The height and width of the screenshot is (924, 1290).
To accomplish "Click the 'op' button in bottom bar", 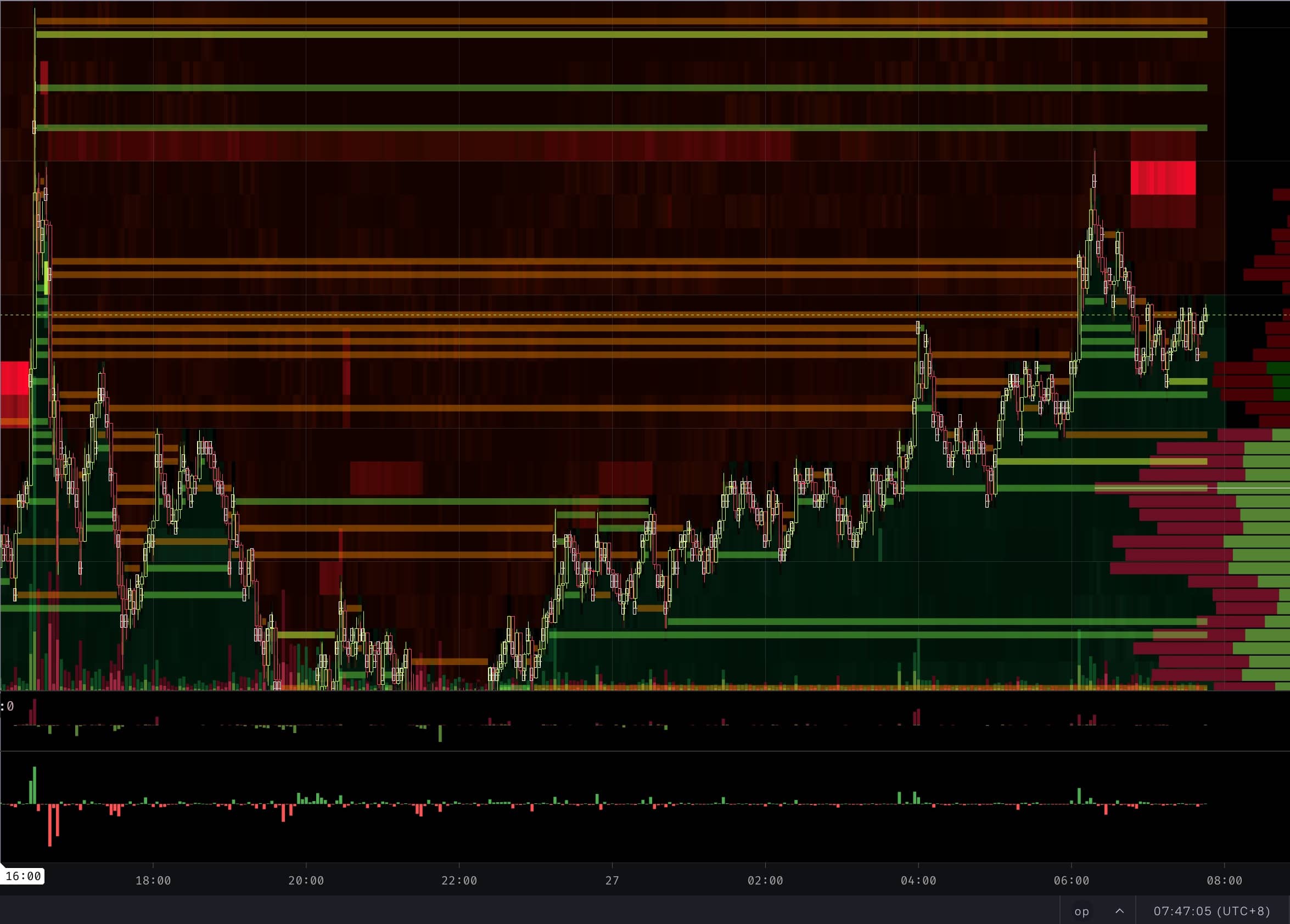I will tap(1081, 911).
